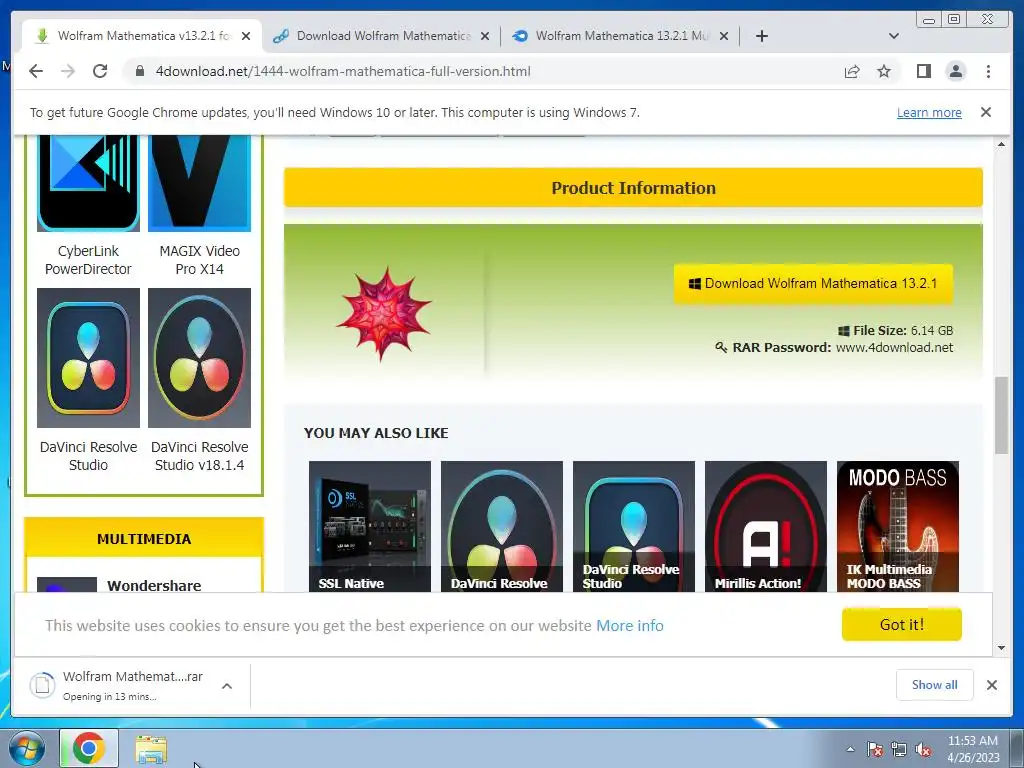Open the Wondershare entry
This screenshot has height=768, width=1024.
[x=154, y=585]
